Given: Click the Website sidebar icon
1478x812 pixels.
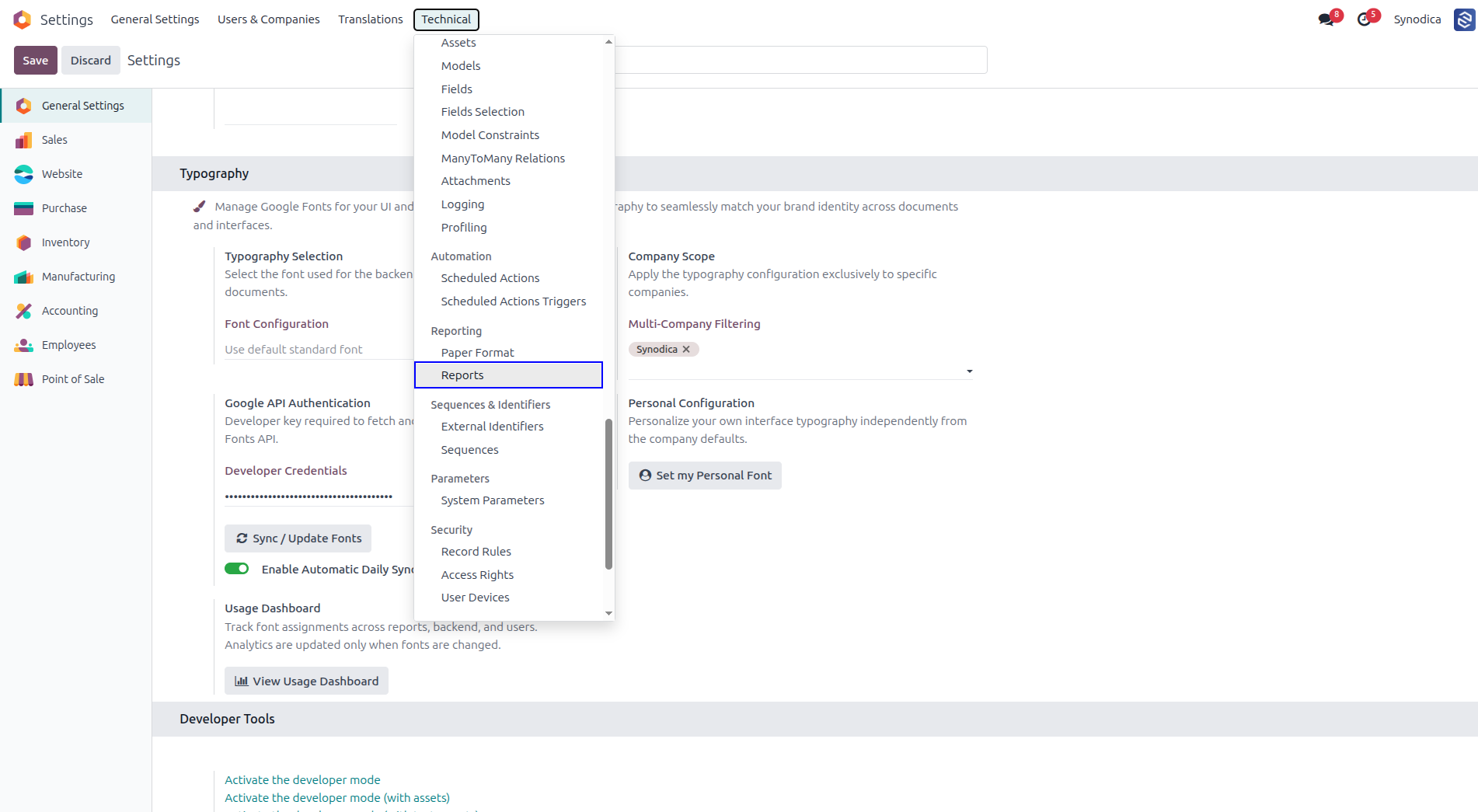Looking at the screenshot, I should coord(24,174).
